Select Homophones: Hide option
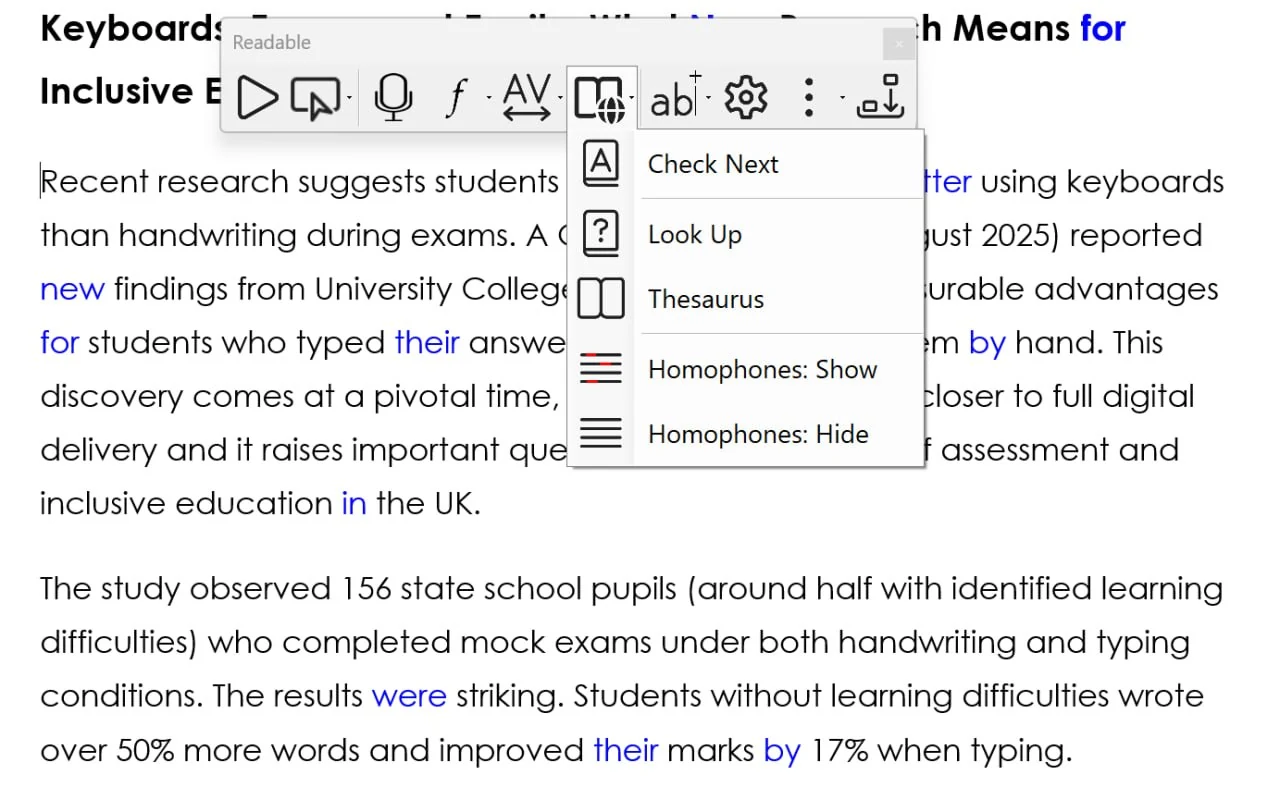Image resolution: width=1280 pixels, height=787 pixels. point(746,434)
